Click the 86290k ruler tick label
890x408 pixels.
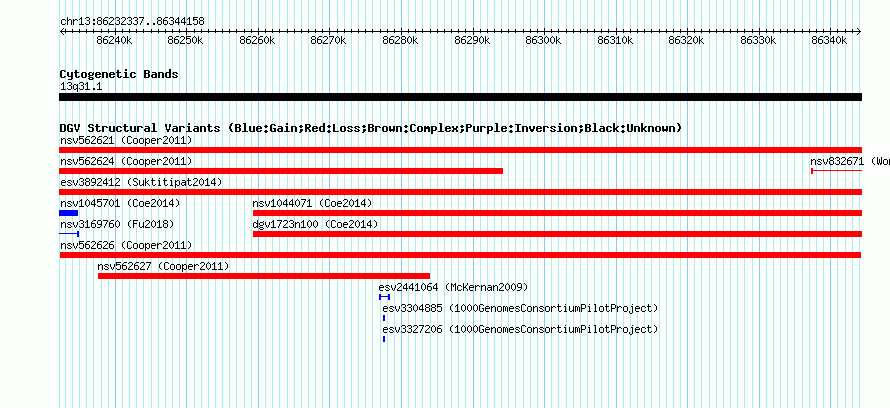tap(472, 40)
